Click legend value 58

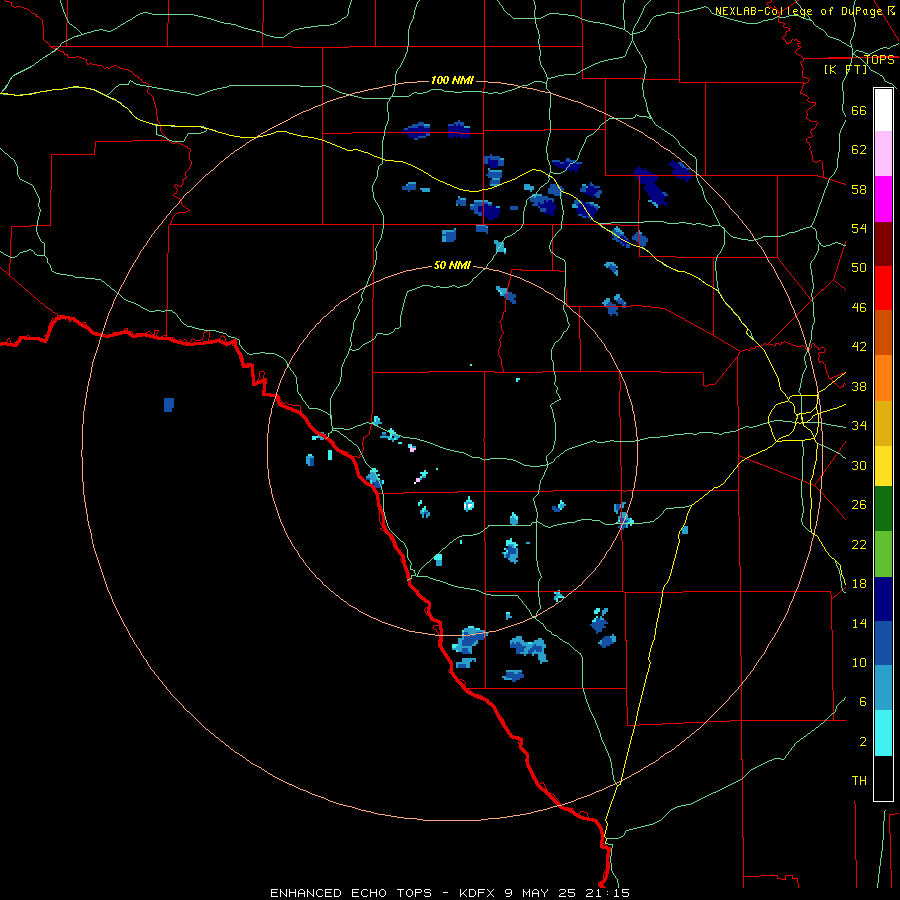[859, 189]
